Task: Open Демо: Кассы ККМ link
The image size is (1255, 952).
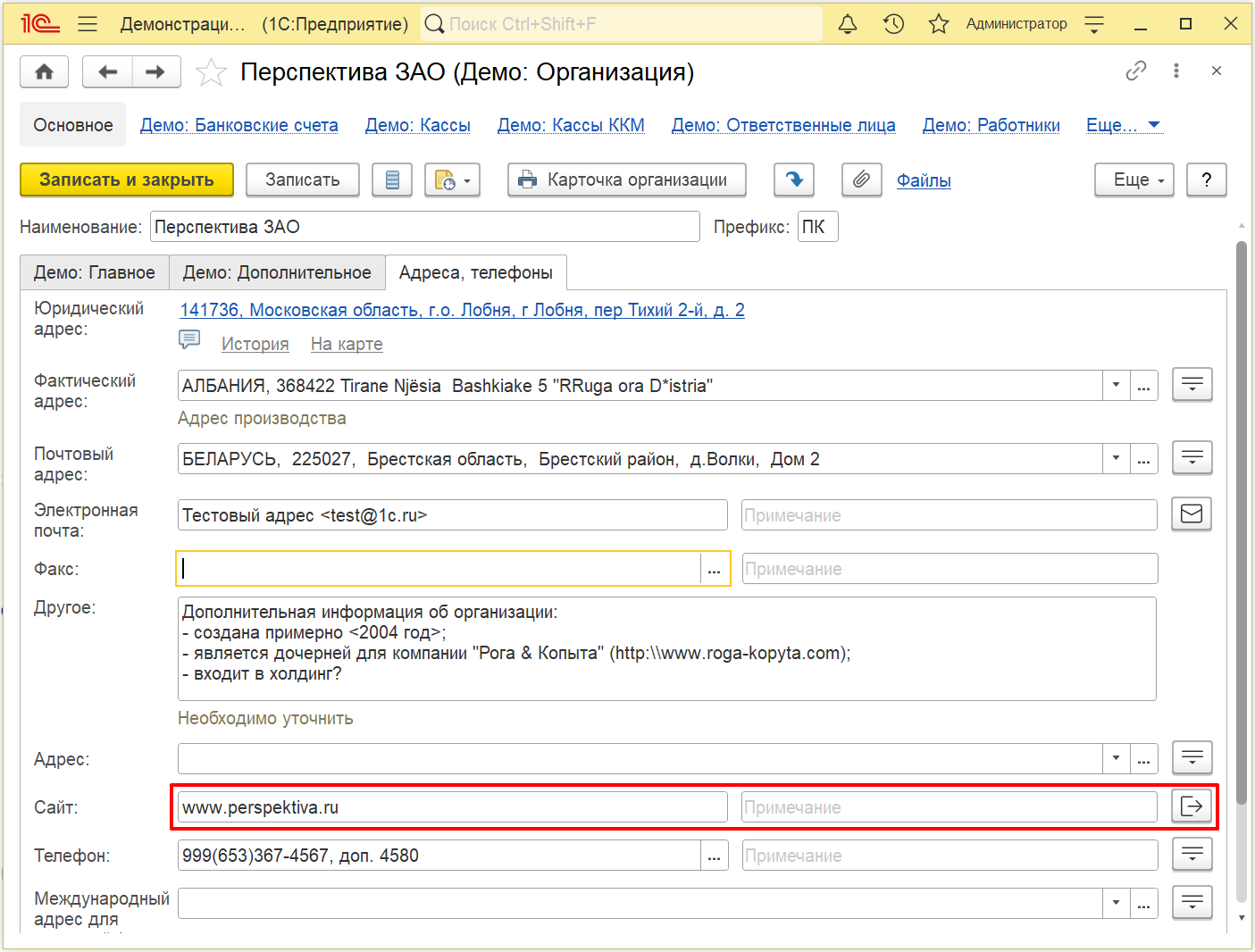Action: (x=571, y=125)
